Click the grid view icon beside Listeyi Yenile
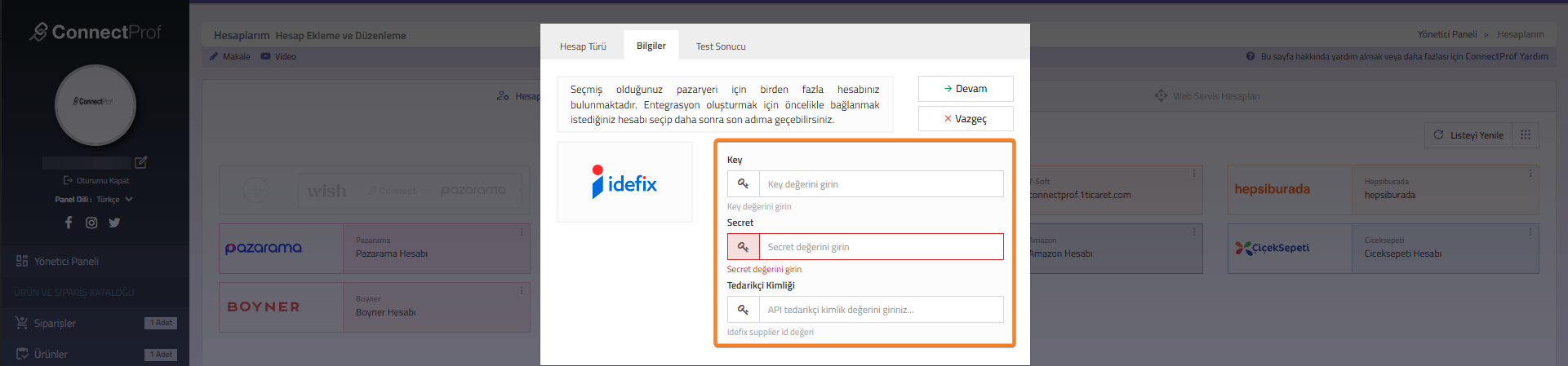 (x=1526, y=135)
